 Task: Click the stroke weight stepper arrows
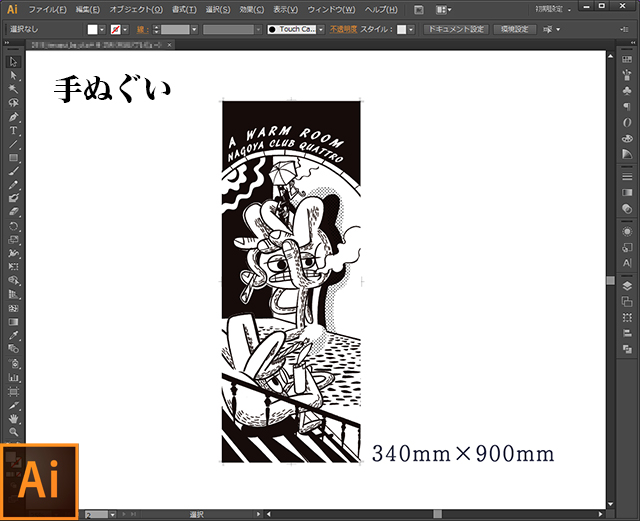[156, 29]
